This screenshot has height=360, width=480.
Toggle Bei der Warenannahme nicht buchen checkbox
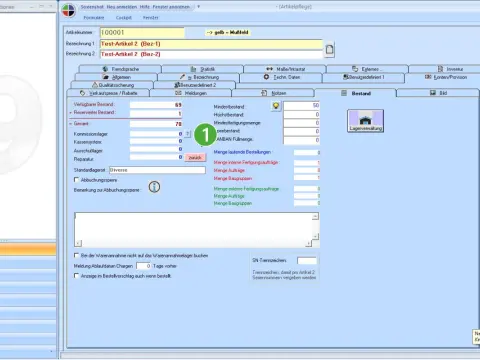76,256
